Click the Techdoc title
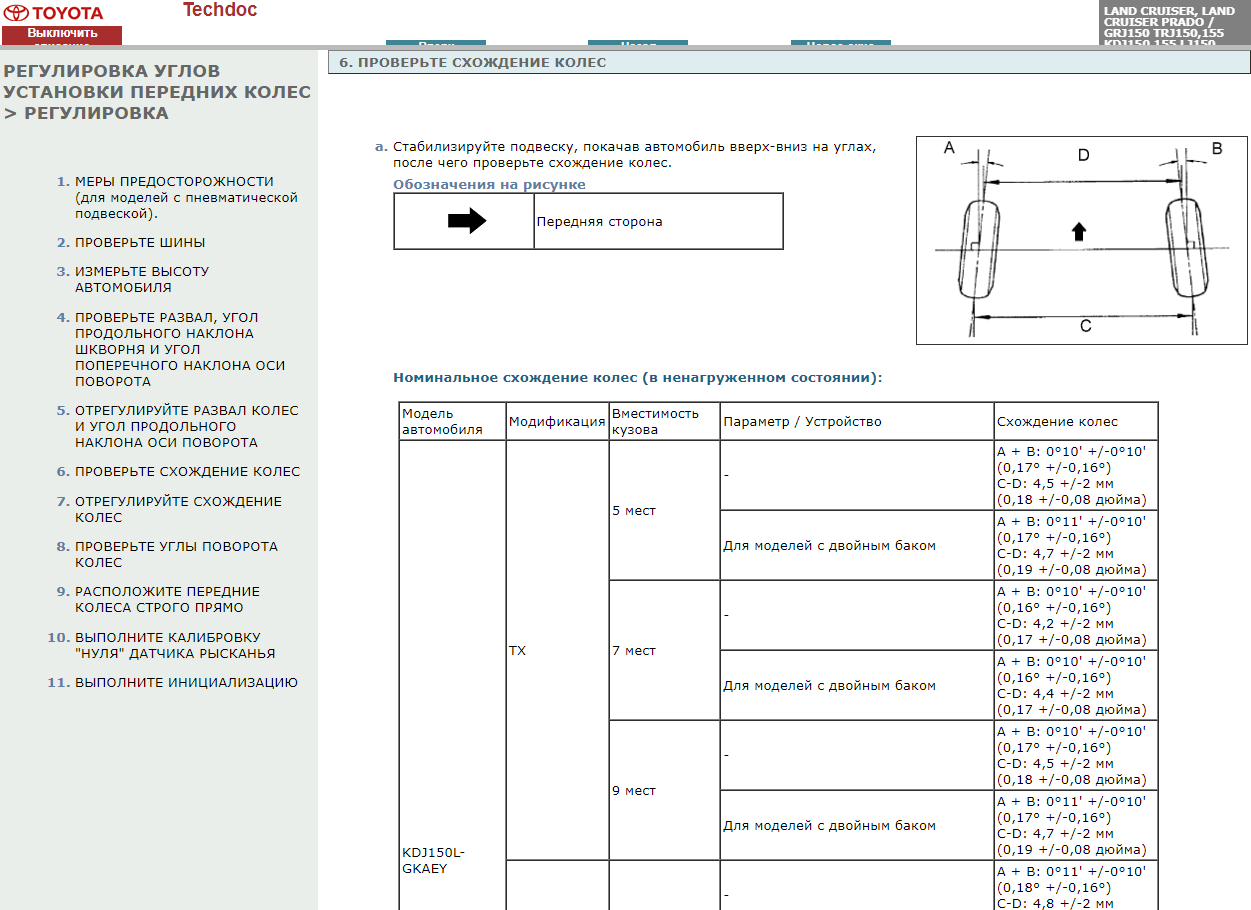The image size is (1251, 910). [x=219, y=10]
